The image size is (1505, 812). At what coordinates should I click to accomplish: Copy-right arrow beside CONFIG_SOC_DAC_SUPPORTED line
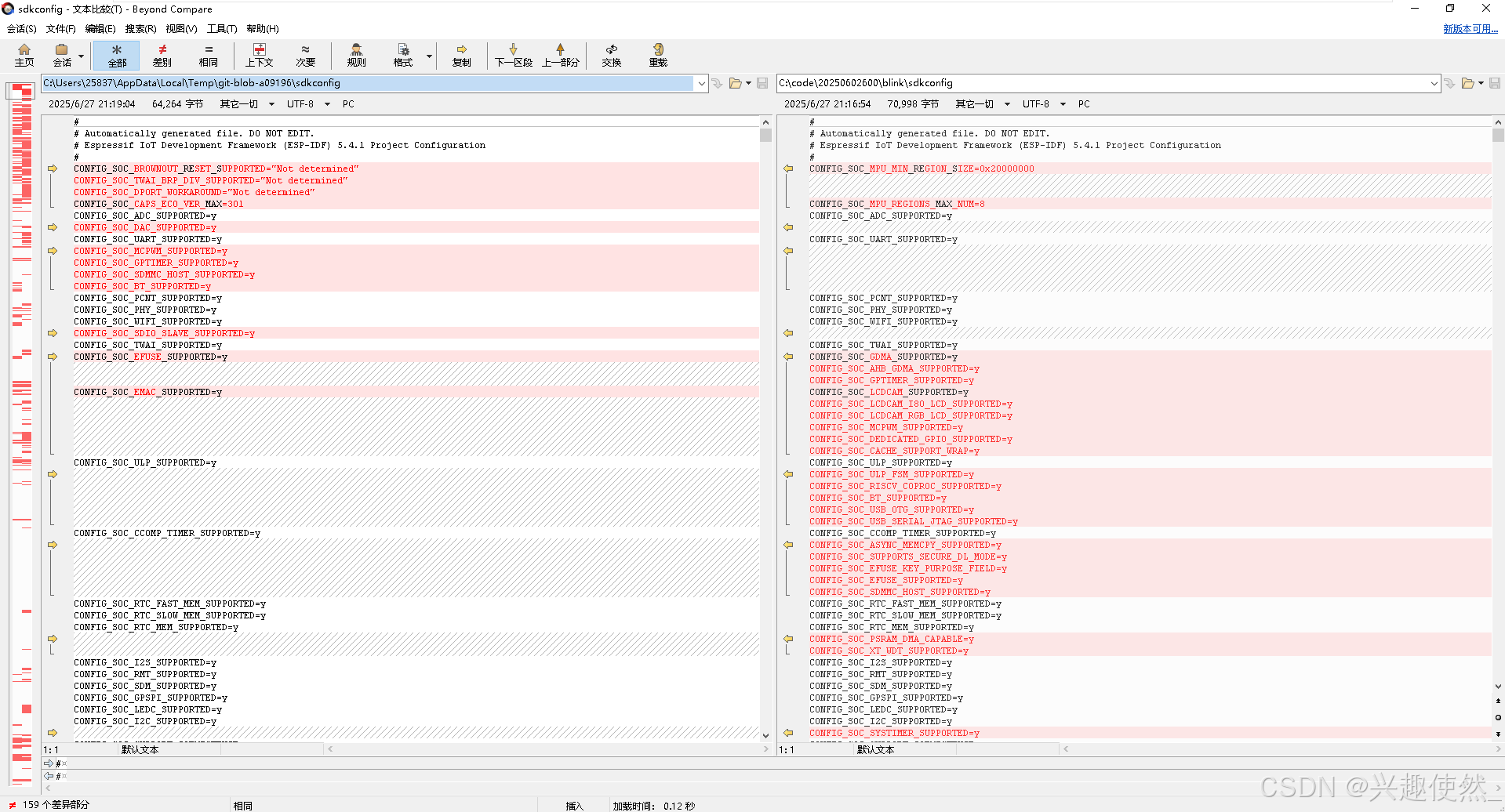pyautogui.click(x=53, y=227)
